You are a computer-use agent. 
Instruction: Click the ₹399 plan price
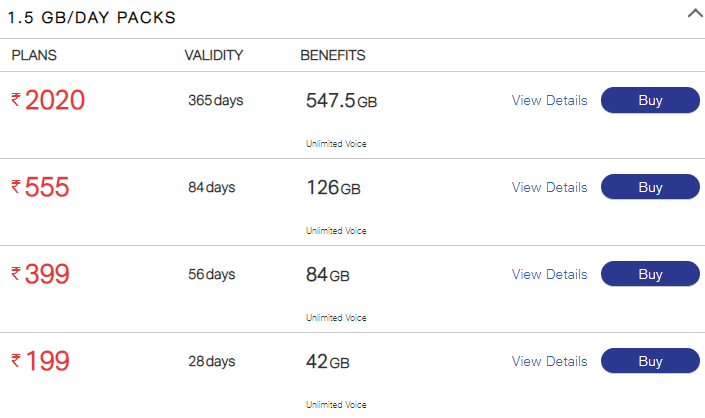click(x=41, y=274)
